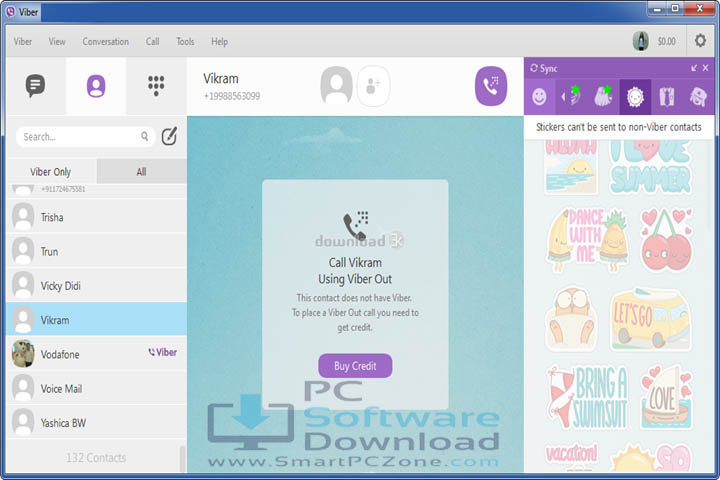Go to previous sticker packs arrow
Image resolution: width=720 pixels, height=480 pixels.
coord(563,97)
